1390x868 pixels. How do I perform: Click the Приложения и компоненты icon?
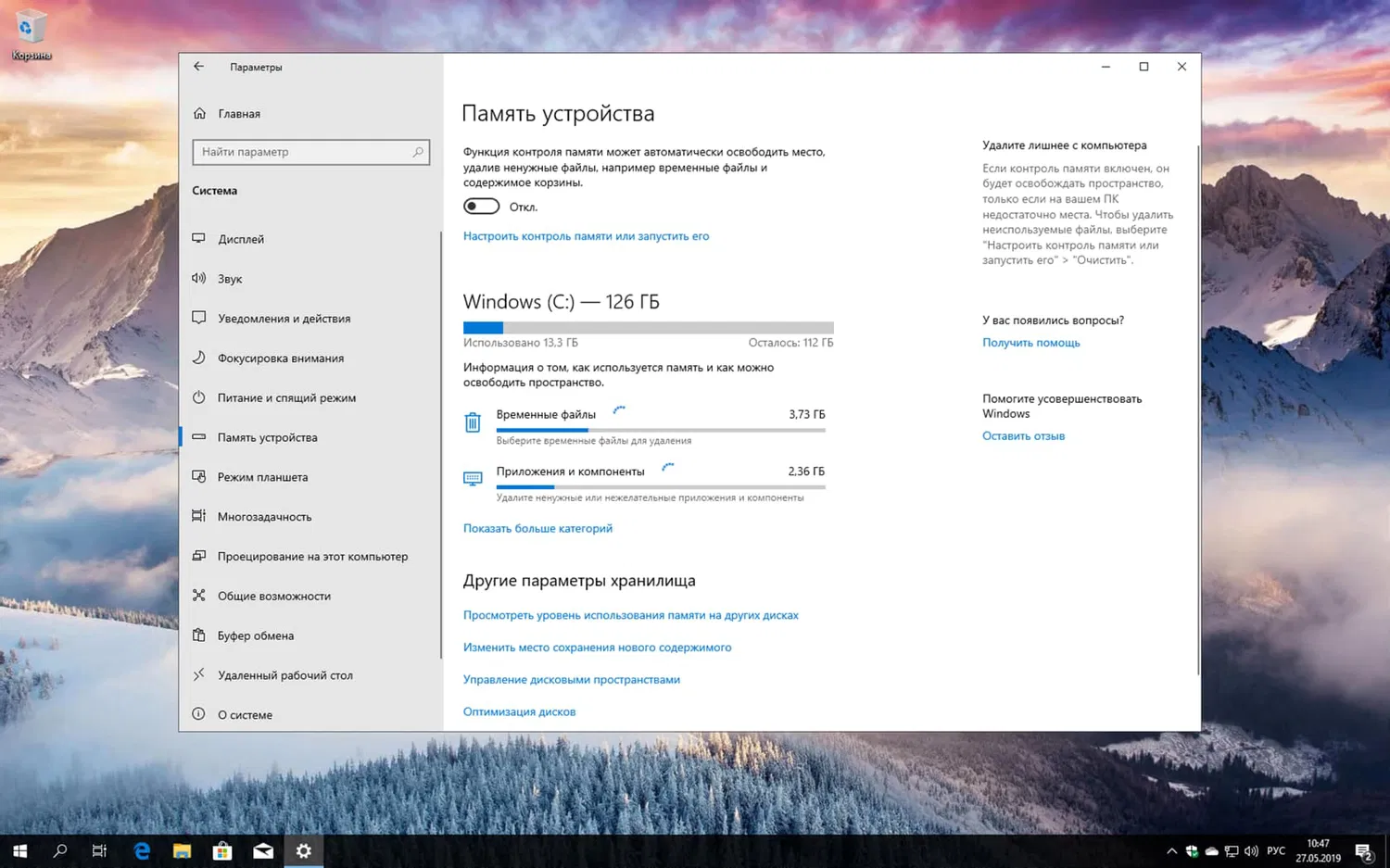click(473, 478)
